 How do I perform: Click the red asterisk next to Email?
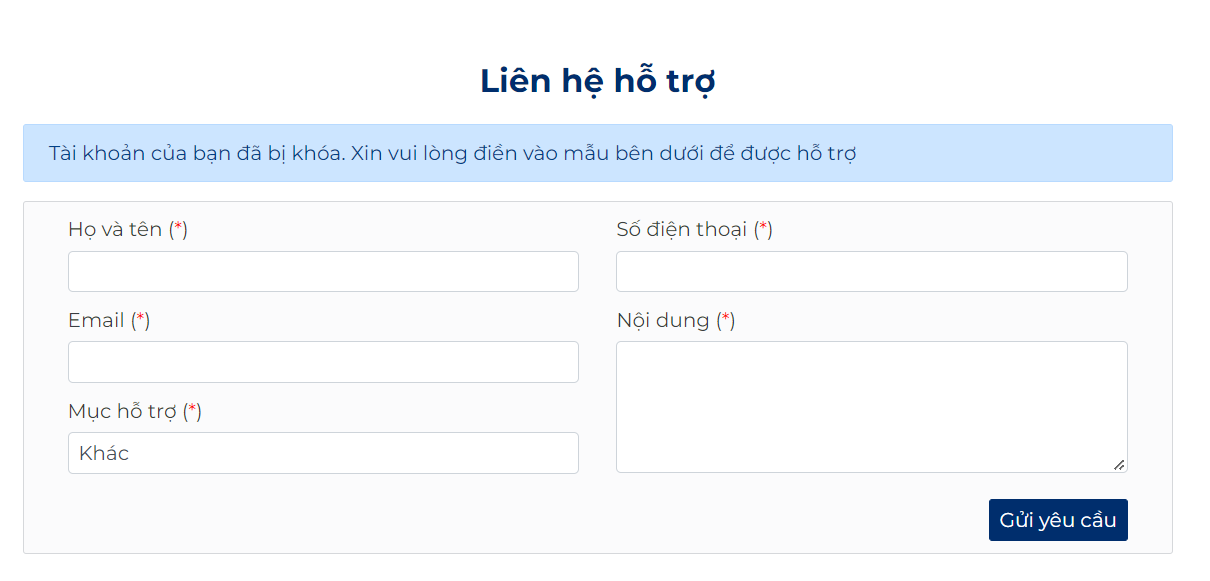[x=141, y=320]
